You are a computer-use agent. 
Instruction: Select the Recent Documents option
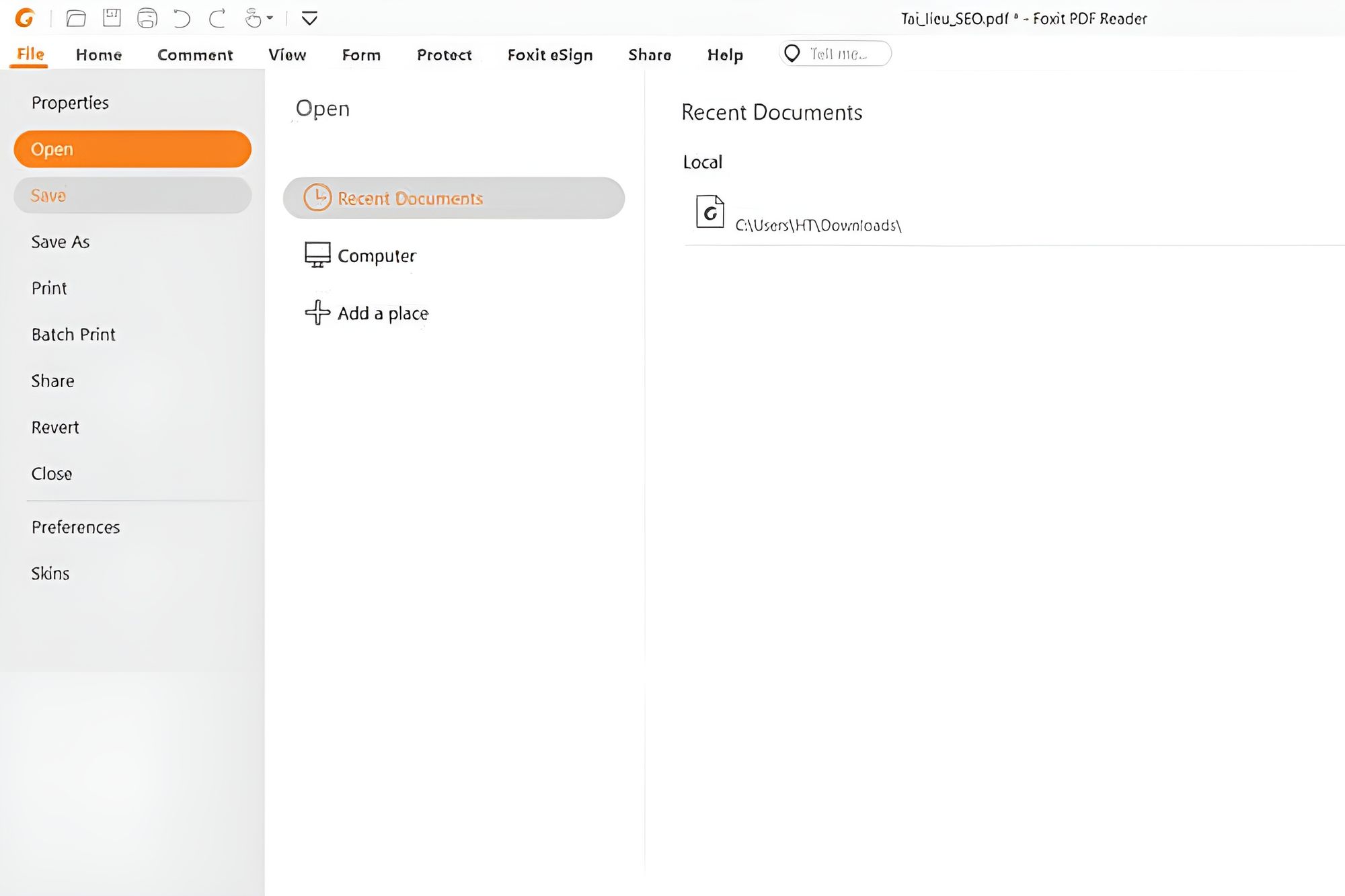[454, 198]
